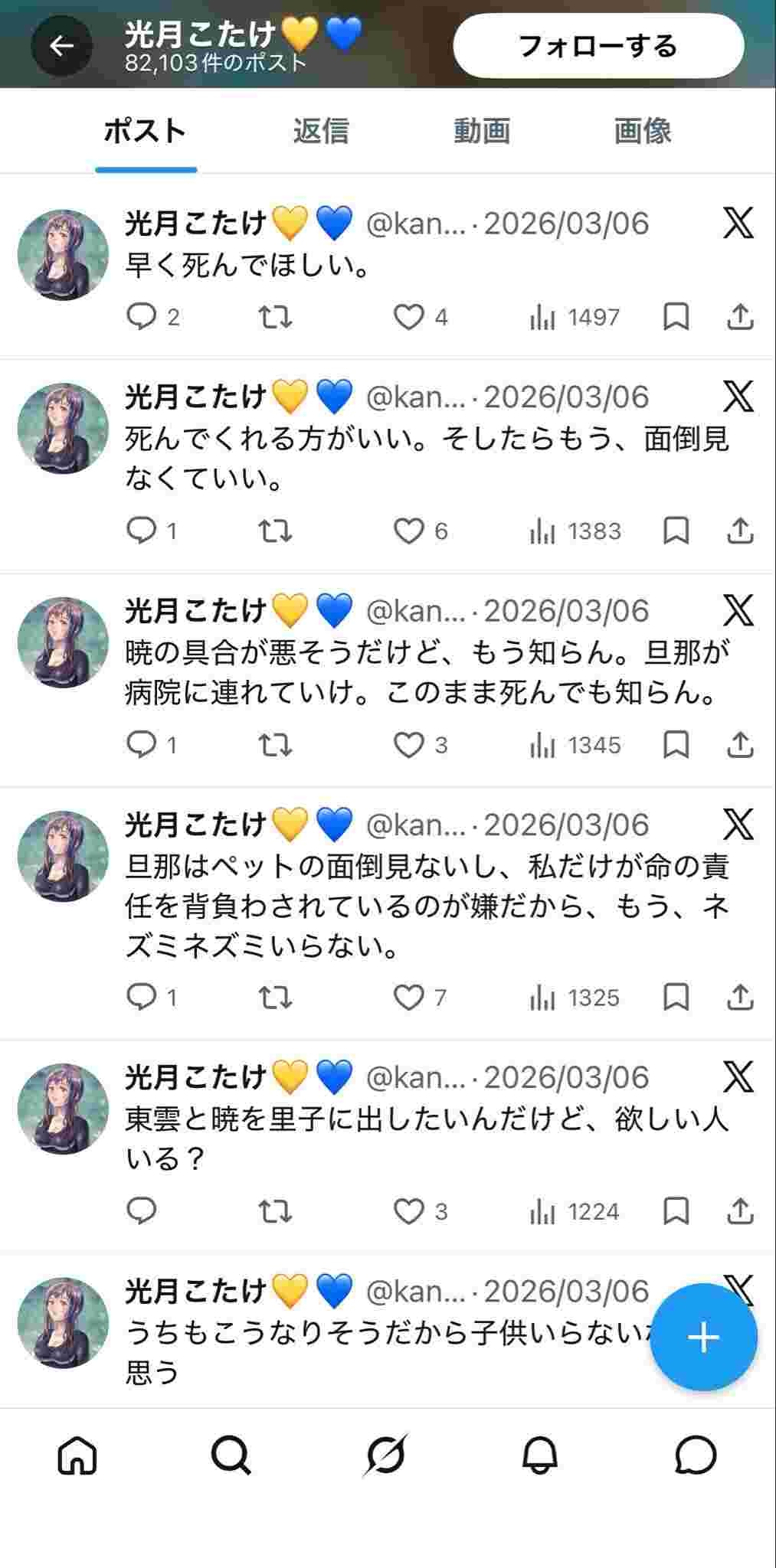Bookmark the first post dated 2026/03/06
This screenshot has width=776, height=1568.
pyautogui.click(x=676, y=317)
